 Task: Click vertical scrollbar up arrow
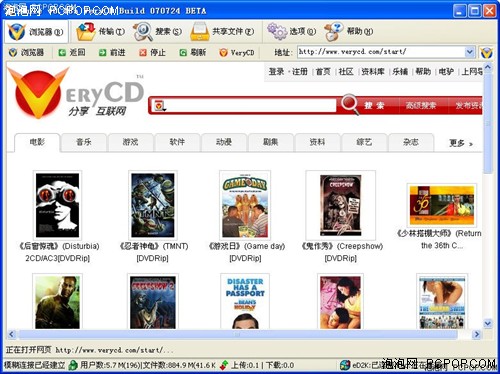488,67
